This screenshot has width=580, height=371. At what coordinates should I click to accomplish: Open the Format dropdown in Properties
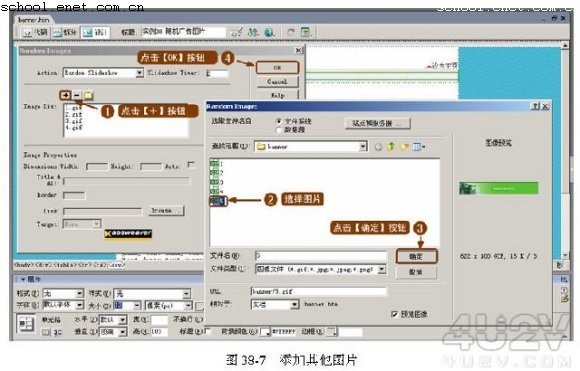[63, 294]
